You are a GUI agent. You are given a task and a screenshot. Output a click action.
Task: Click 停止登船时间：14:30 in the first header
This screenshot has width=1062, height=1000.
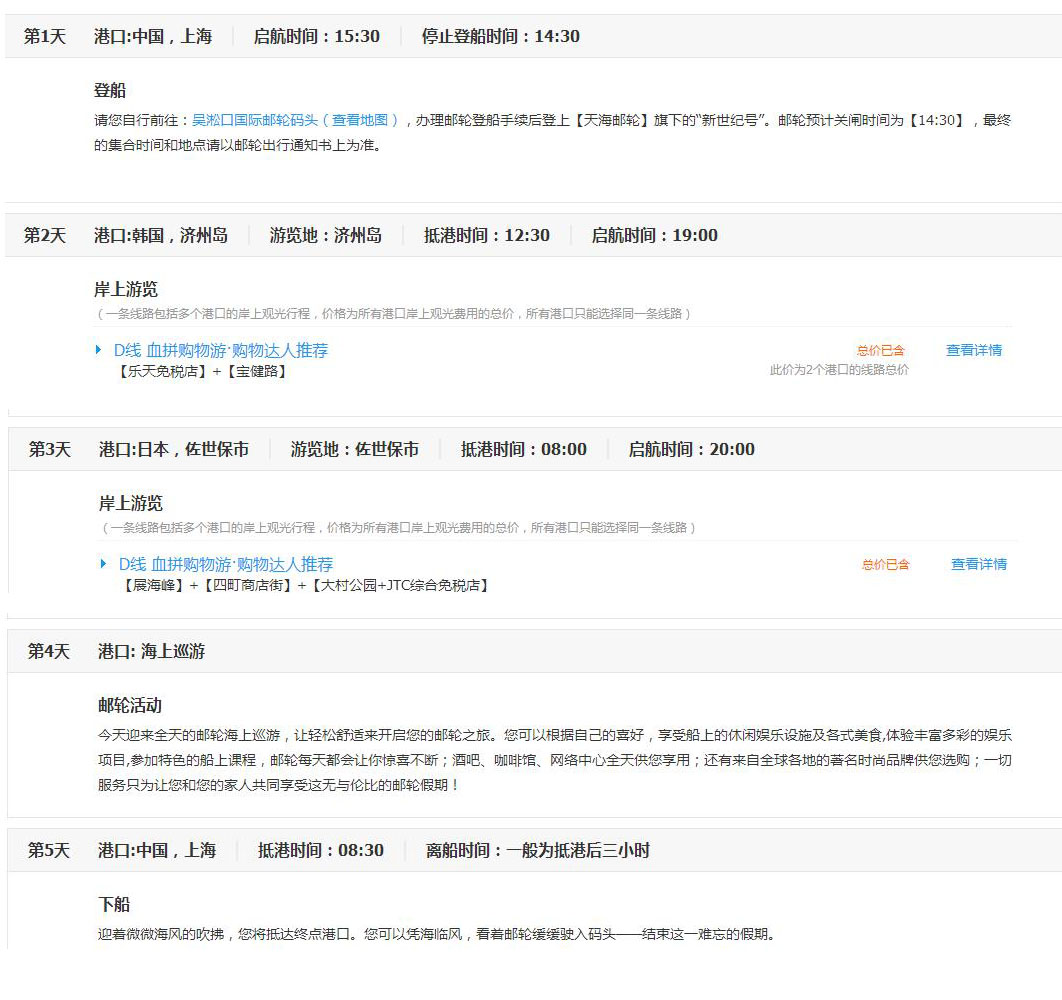point(500,36)
